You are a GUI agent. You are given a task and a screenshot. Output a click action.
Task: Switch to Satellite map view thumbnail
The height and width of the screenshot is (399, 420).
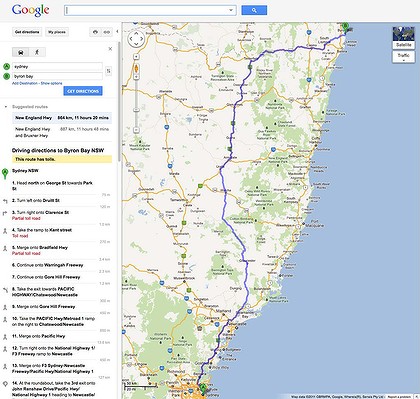click(404, 38)
